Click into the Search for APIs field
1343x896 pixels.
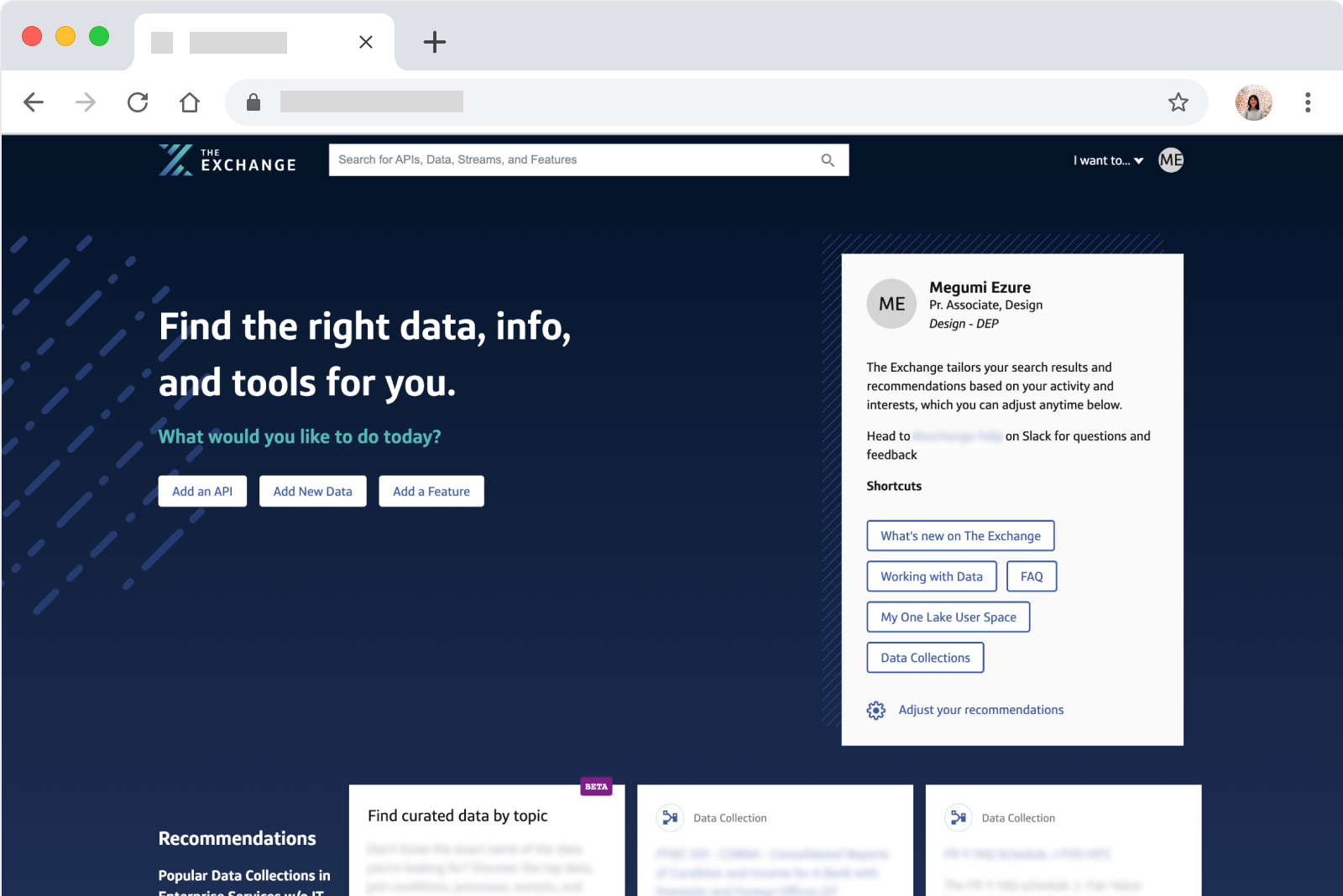click(x=588, y=160)
